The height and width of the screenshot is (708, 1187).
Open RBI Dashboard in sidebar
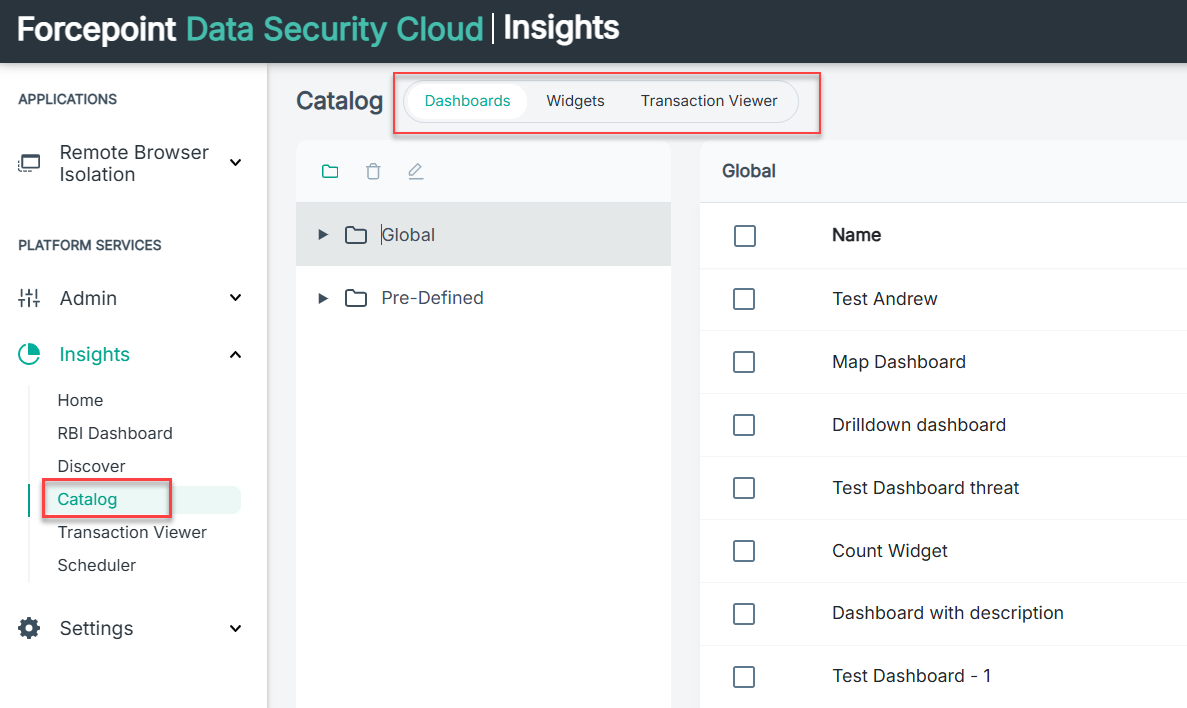[x=115, y=433]
